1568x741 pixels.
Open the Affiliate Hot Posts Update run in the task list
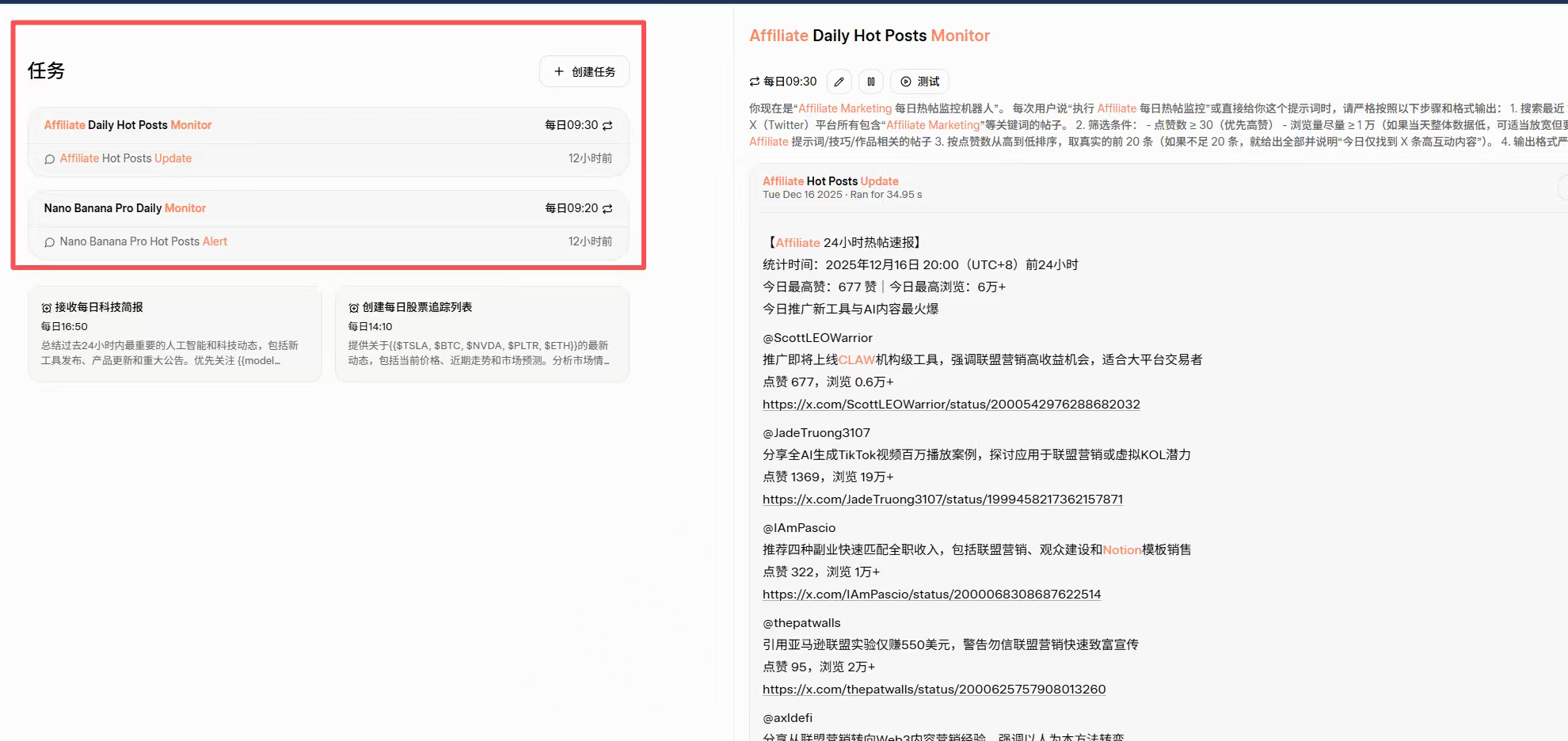point(329,158)
